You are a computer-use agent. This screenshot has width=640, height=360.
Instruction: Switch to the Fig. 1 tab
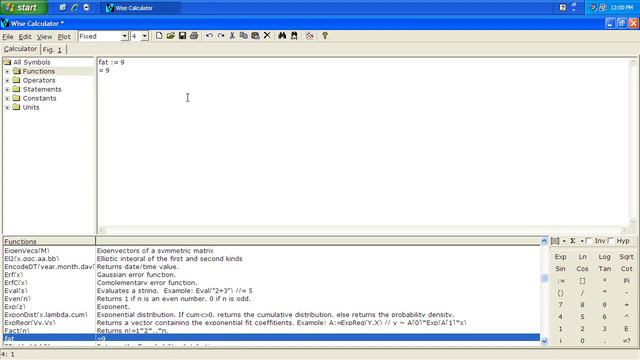(x=52, y=50)
